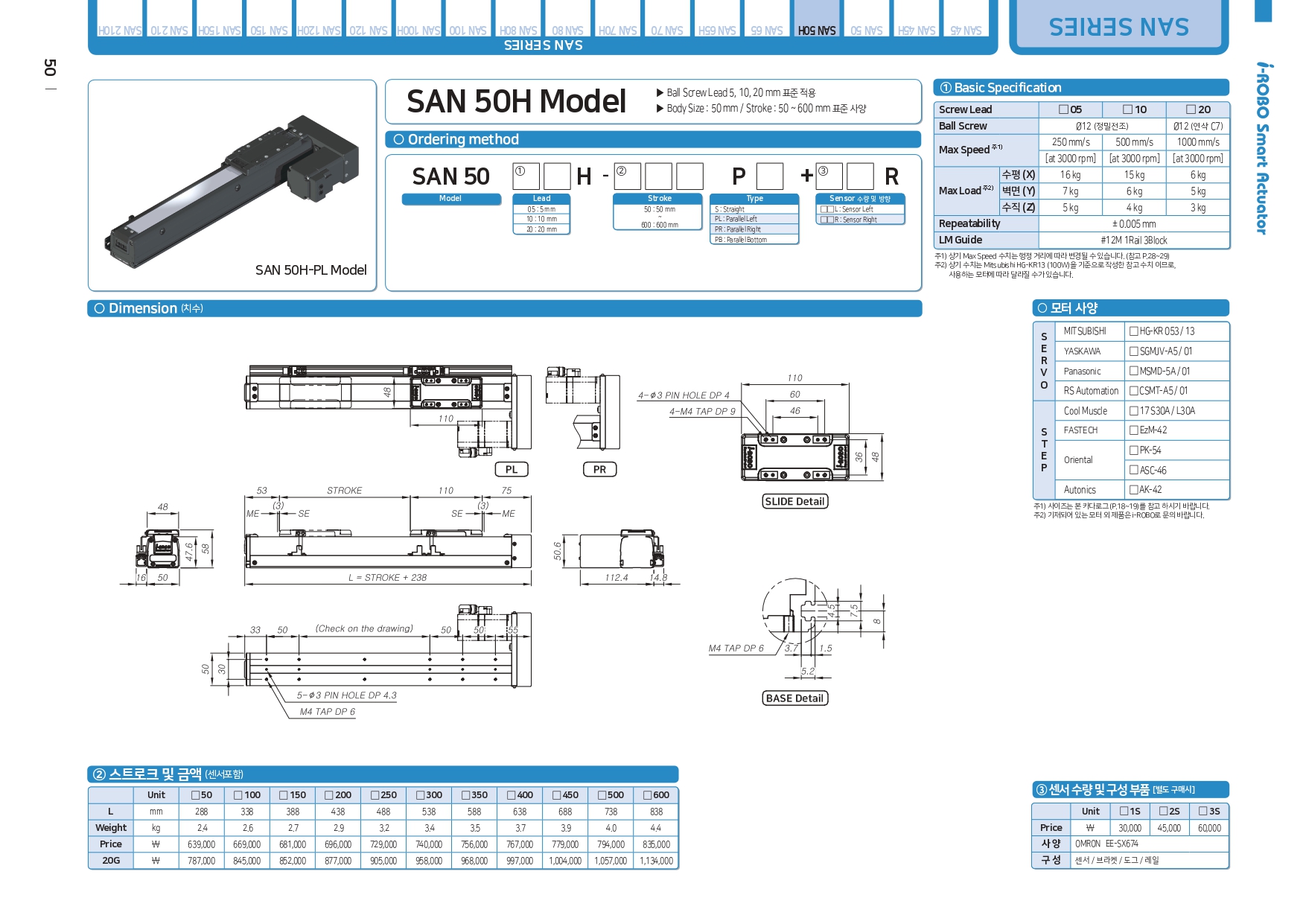Tick the Oriental PK-54 checkbox
This screenshot has height=924, width=1306.
1134,450
